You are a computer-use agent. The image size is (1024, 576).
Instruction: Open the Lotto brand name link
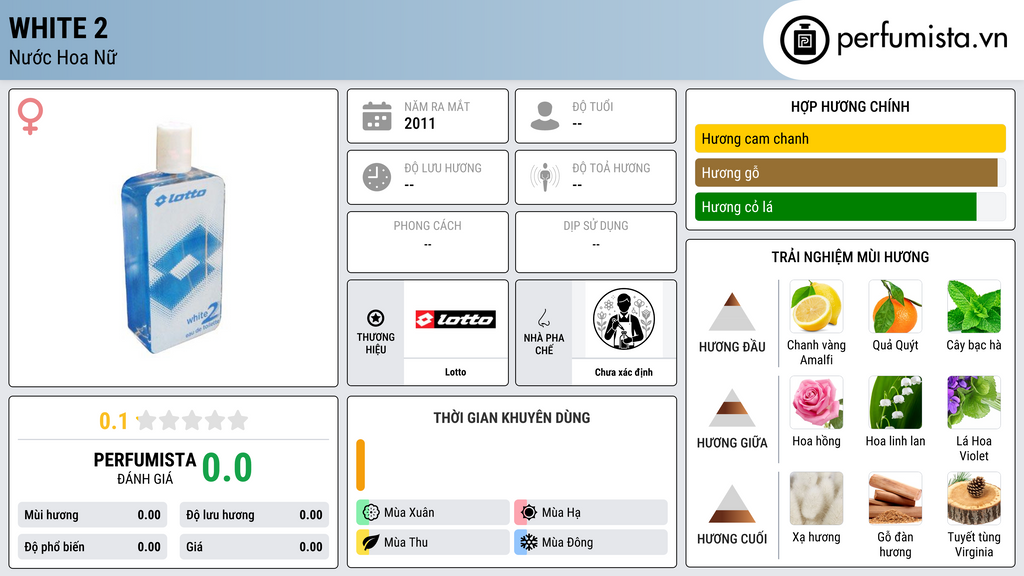[x=455, y=372]
